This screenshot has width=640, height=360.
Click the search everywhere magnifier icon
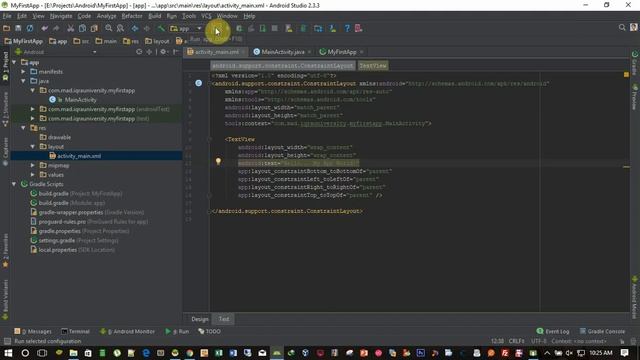[622, 27]
